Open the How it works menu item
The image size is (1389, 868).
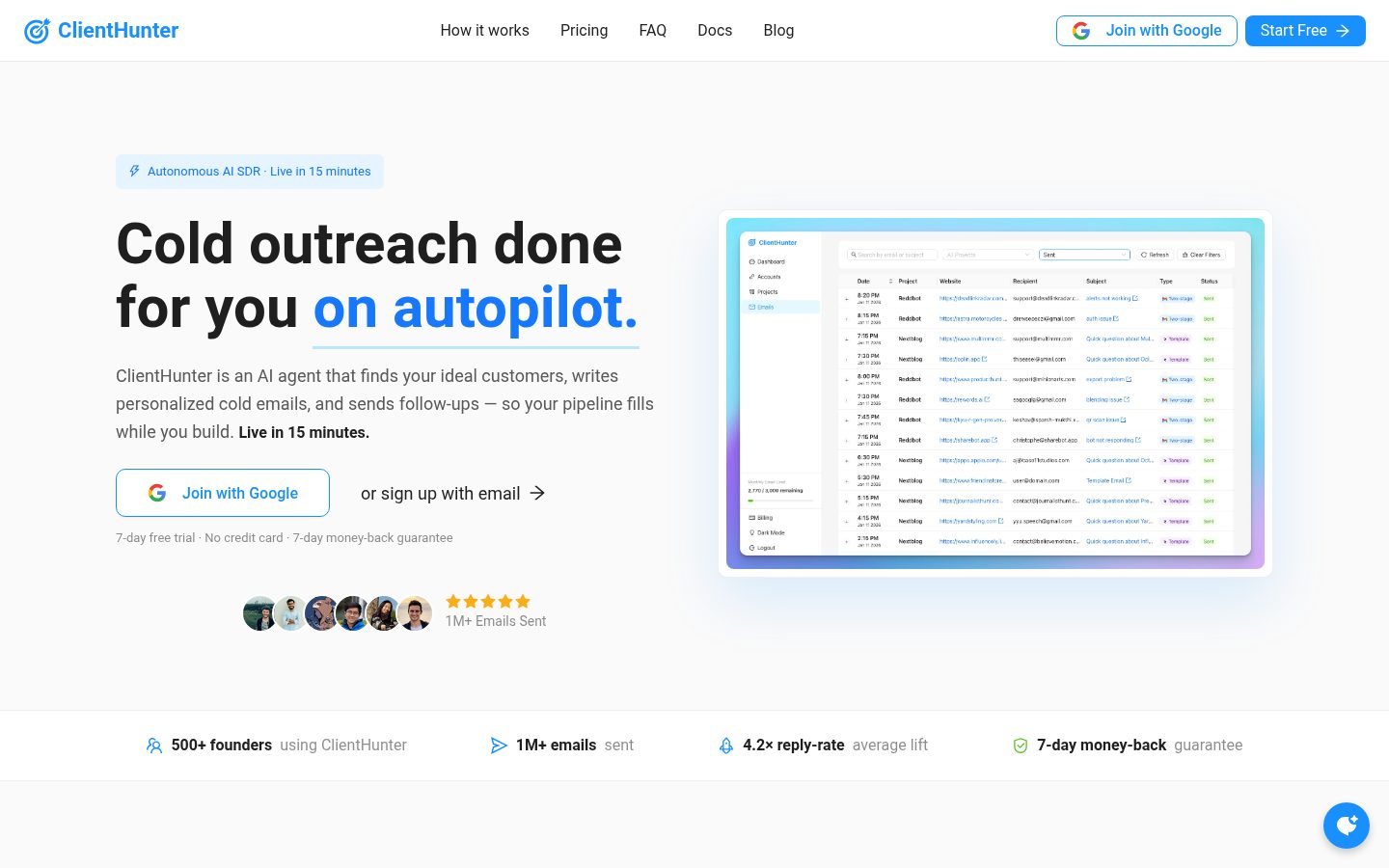(x=485, y=31)
